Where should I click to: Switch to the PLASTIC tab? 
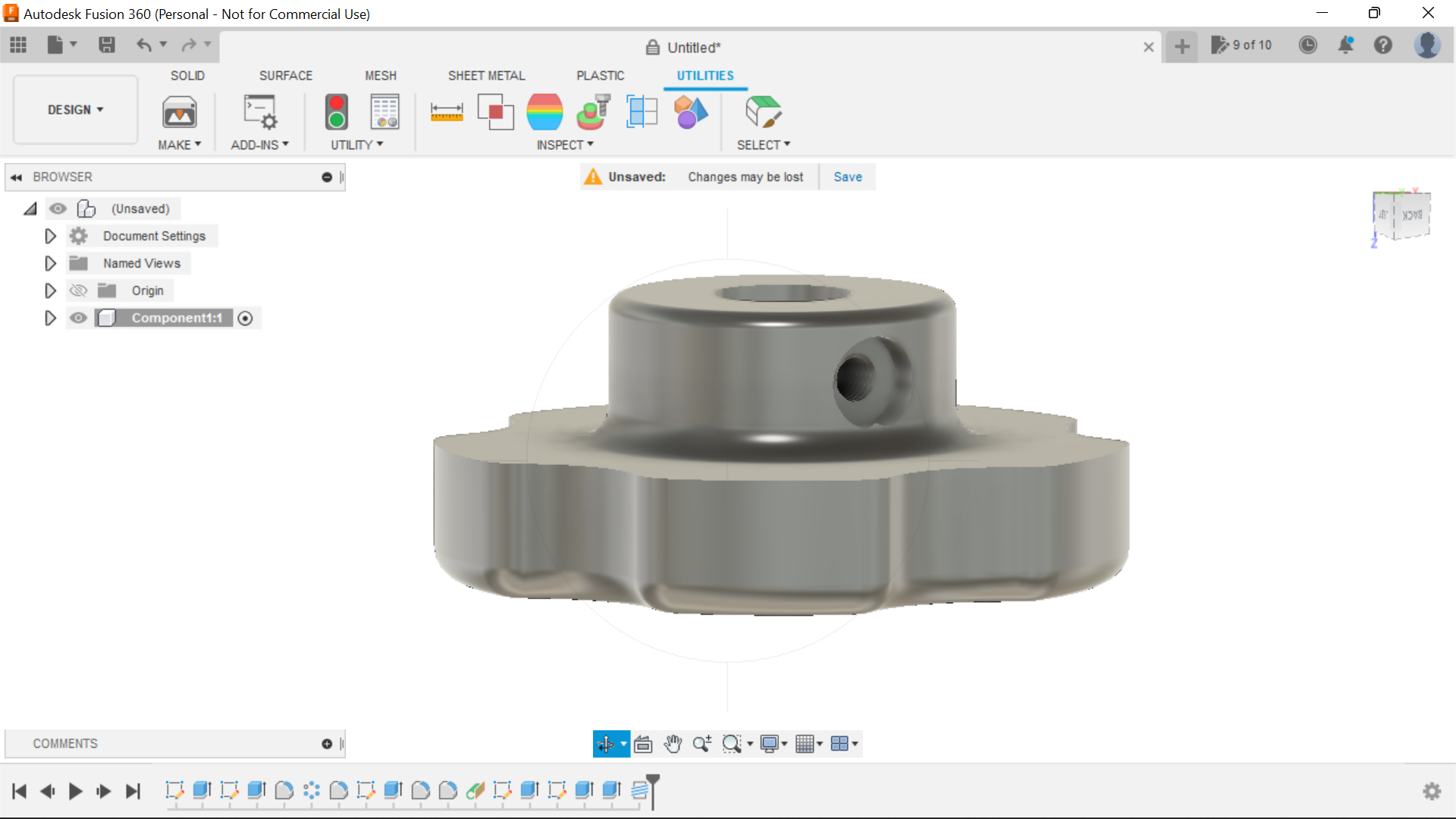pos(601,76)
